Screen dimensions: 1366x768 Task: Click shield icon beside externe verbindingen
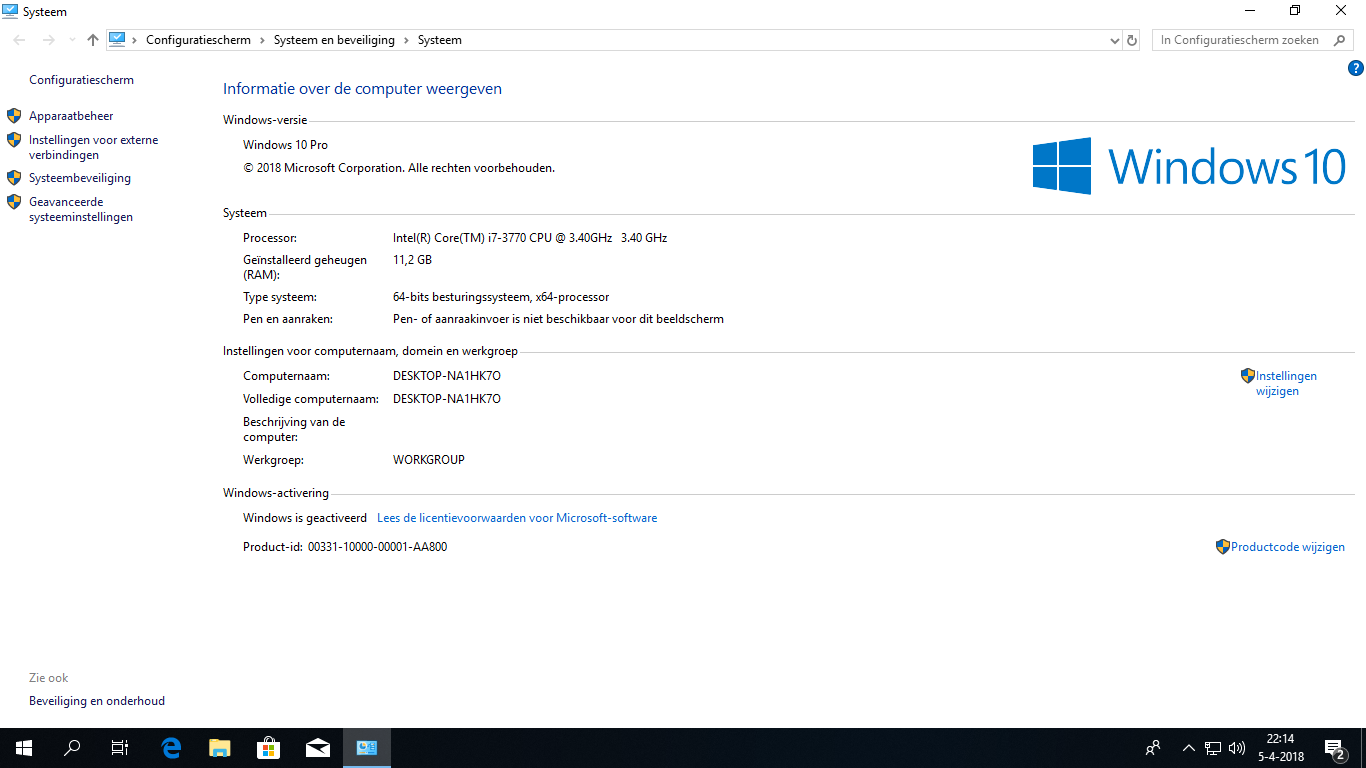coord(14,140)
